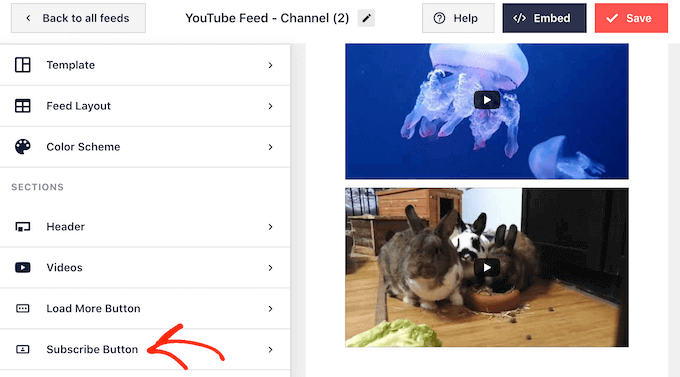This screenshot has height=377, width=680.
Task: Expand the Videos row chevron
Action: tap(270, 268)
